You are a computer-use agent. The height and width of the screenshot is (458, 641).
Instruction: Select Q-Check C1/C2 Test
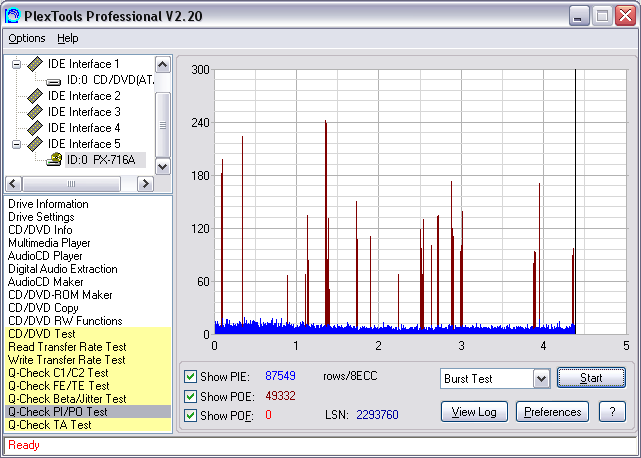(88, 373)
